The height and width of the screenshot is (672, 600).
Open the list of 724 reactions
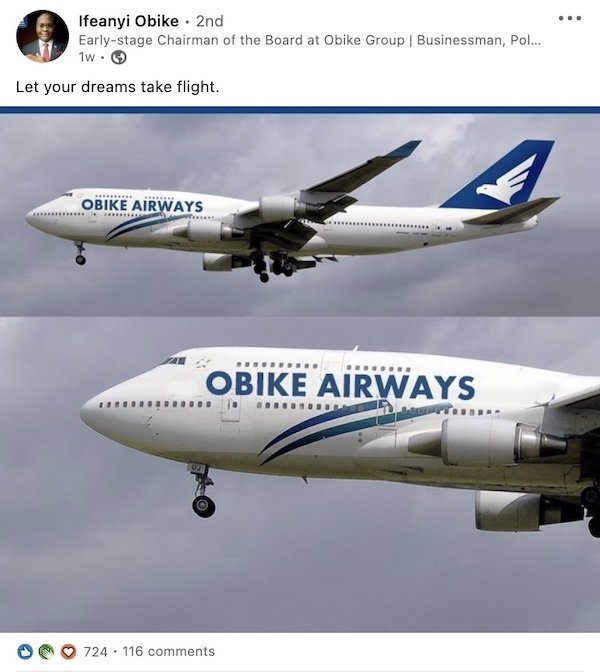(x=96, y=651)
